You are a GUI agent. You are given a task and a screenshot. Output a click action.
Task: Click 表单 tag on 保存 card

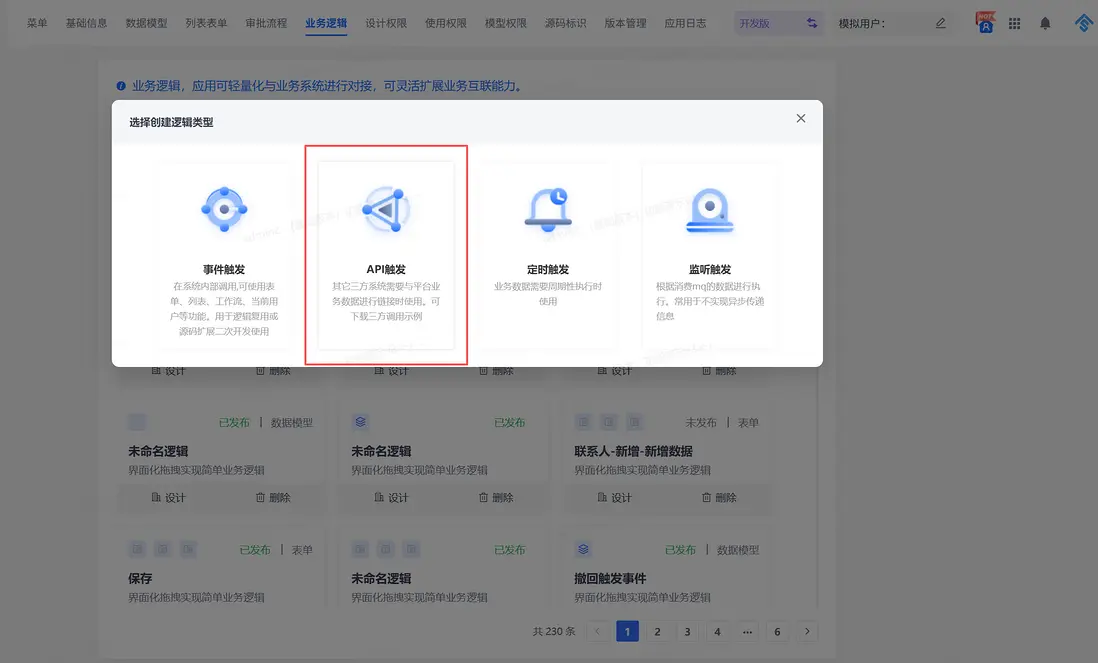tap(303, 550)
